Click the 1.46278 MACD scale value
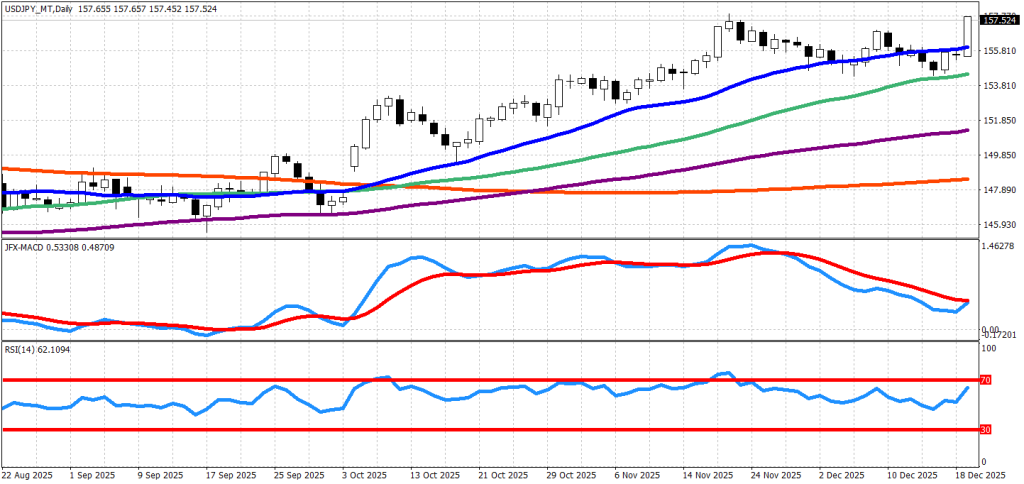 click(1000, 245)
